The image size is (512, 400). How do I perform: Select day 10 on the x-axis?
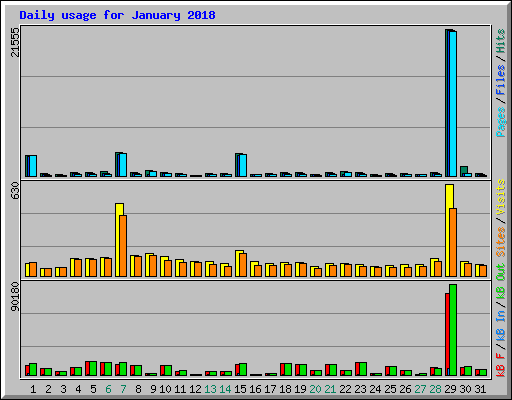[165, 389]
